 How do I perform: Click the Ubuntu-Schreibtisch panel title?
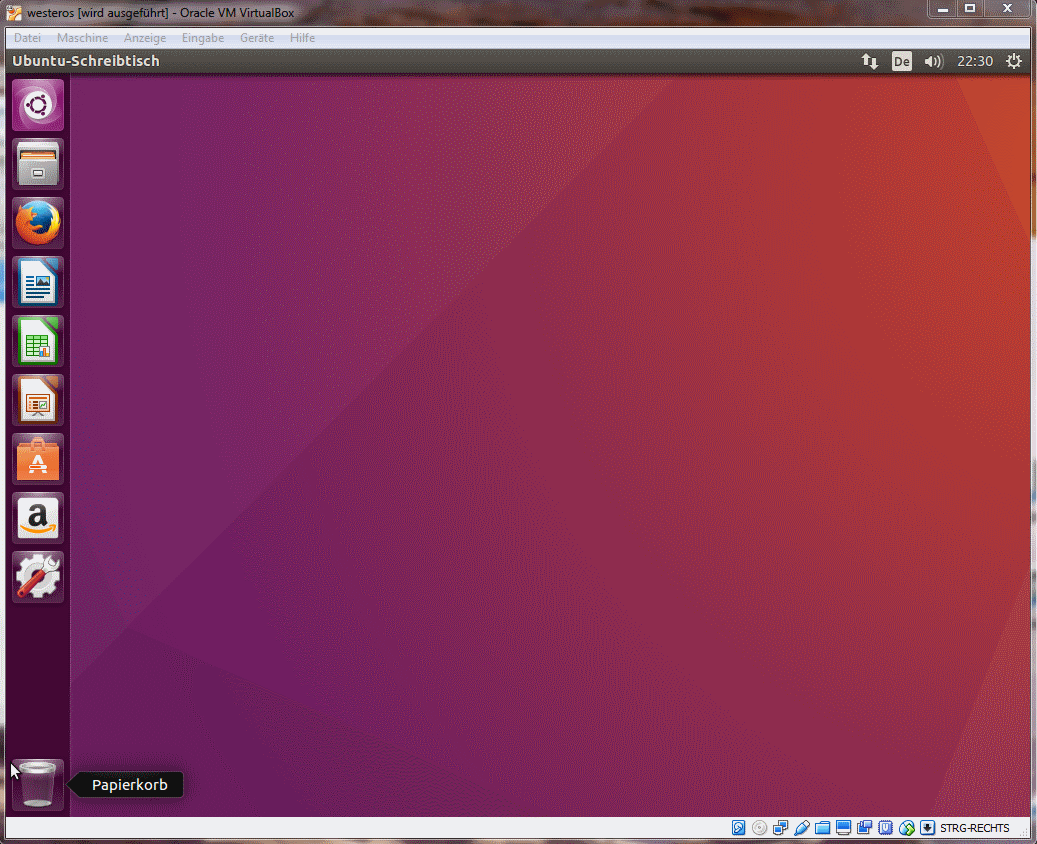86,61
